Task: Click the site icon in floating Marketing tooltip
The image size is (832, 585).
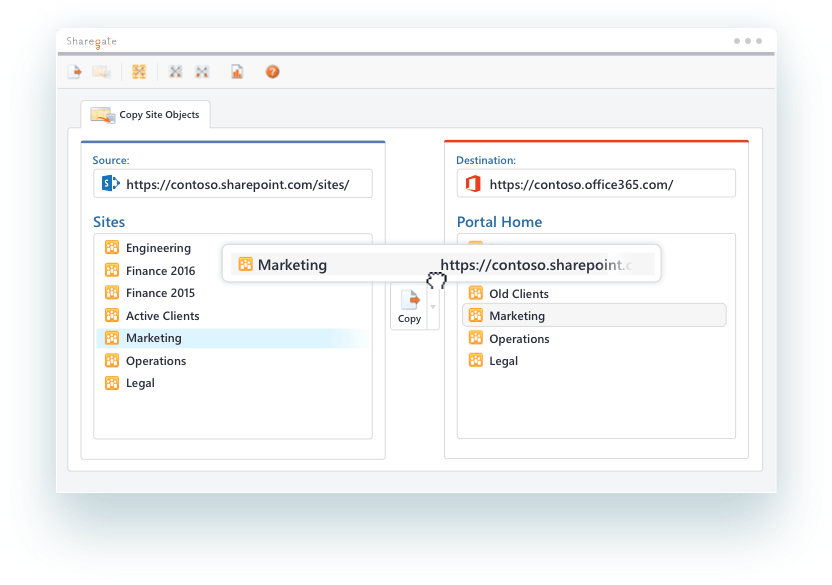Action: tap(245, 264)
